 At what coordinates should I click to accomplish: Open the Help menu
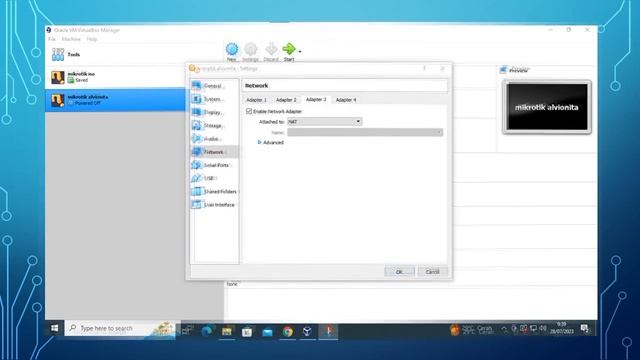pos(92,39)
